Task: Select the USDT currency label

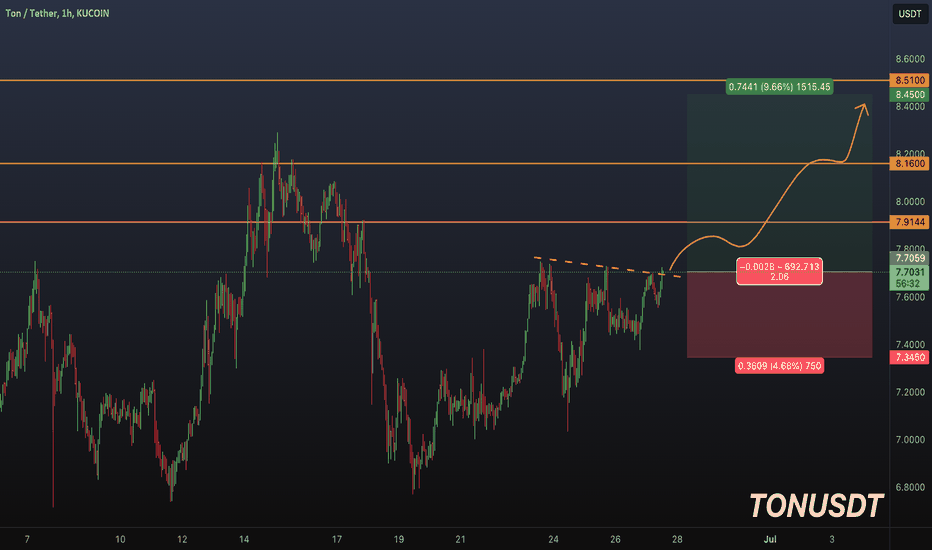Action: point(909,14)
